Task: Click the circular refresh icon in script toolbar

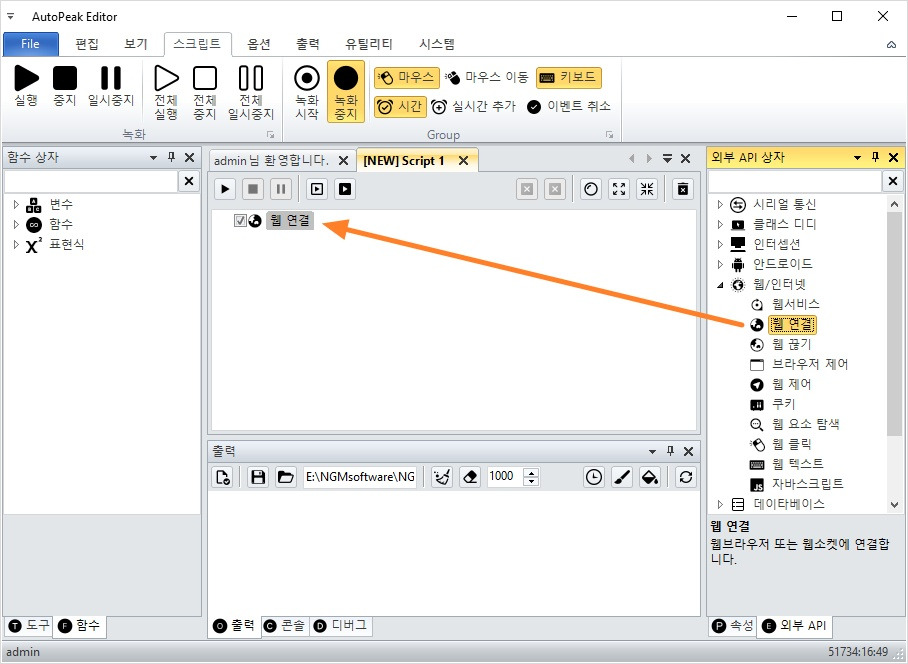Action: (x=591, y=189)
